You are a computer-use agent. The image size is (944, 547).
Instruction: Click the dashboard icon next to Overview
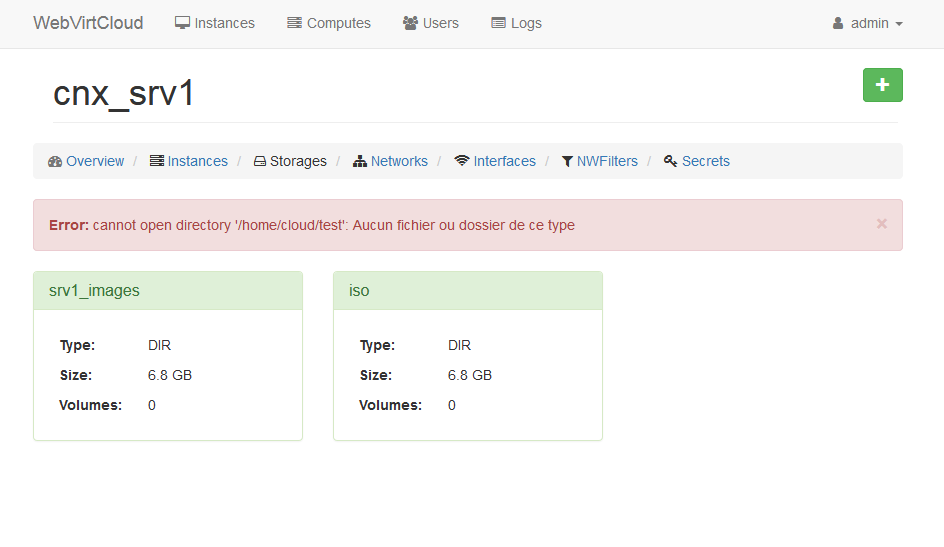[55, 161]
